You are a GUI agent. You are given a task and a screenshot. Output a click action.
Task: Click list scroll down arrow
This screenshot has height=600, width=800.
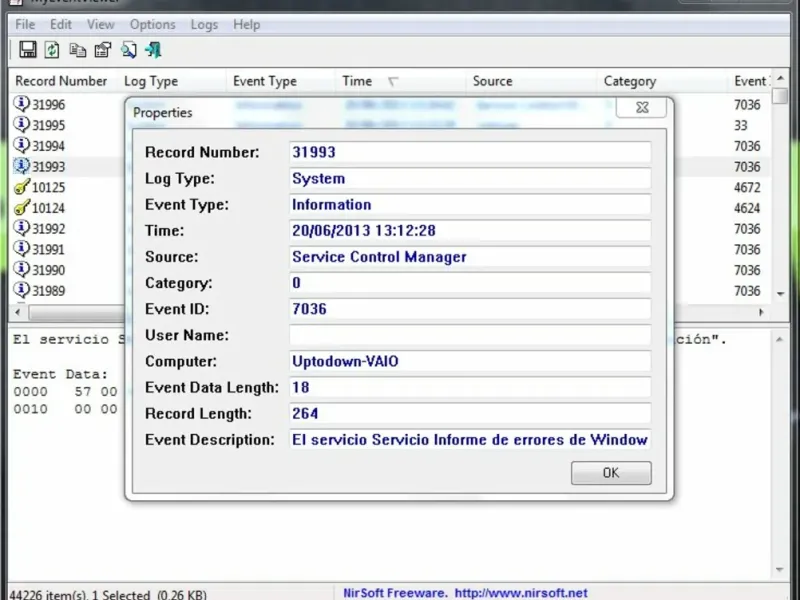[780, 294]
